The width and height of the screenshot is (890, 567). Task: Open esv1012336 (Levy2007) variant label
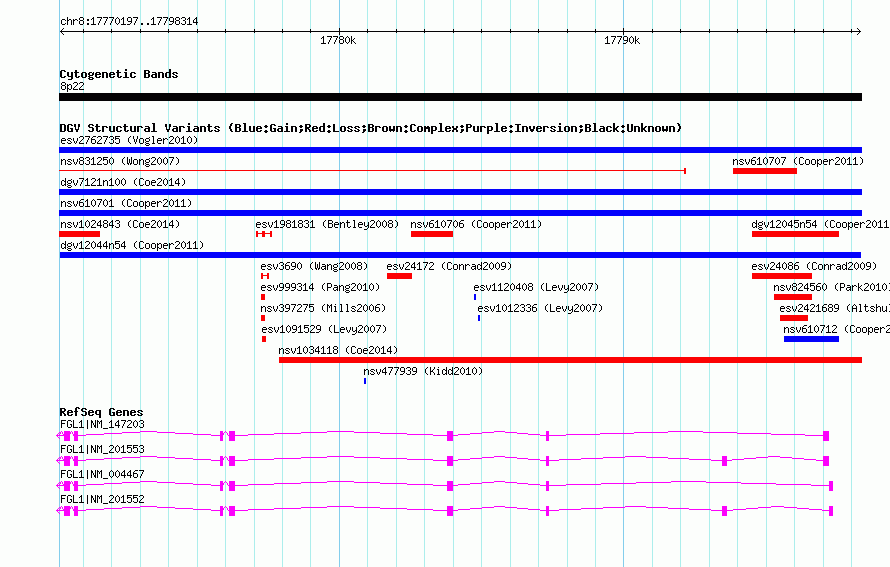click(x=540, y=308)
